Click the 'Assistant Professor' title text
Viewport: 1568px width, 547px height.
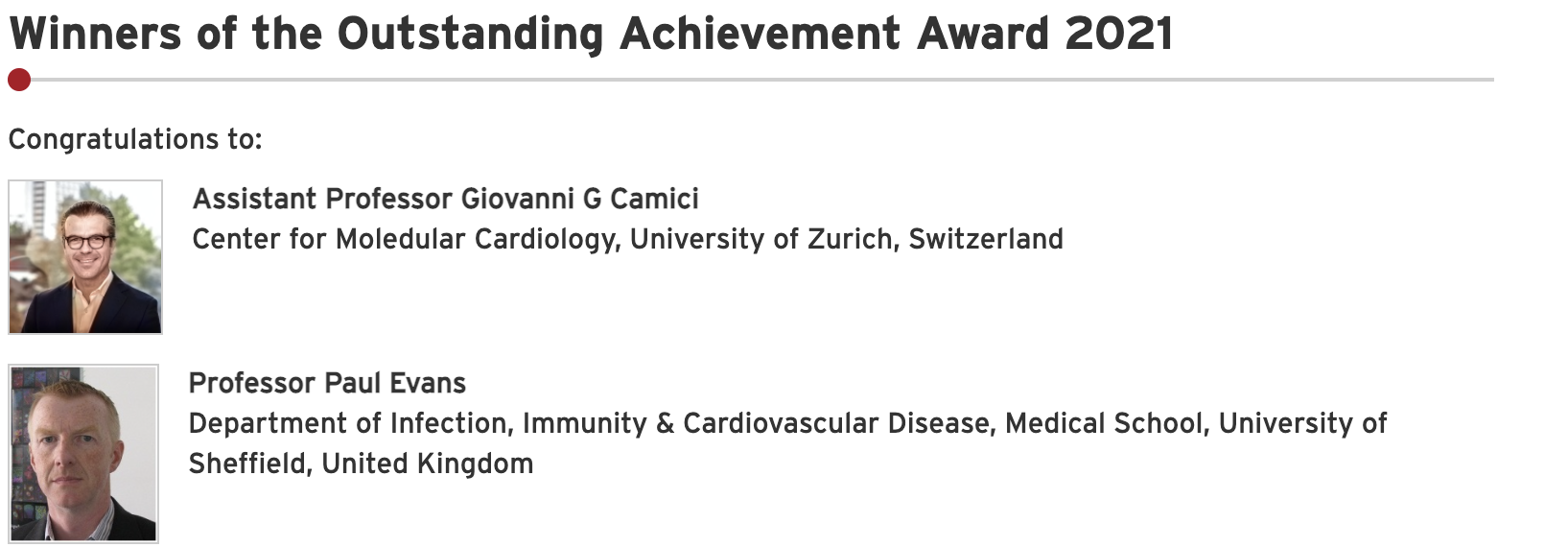322,199
